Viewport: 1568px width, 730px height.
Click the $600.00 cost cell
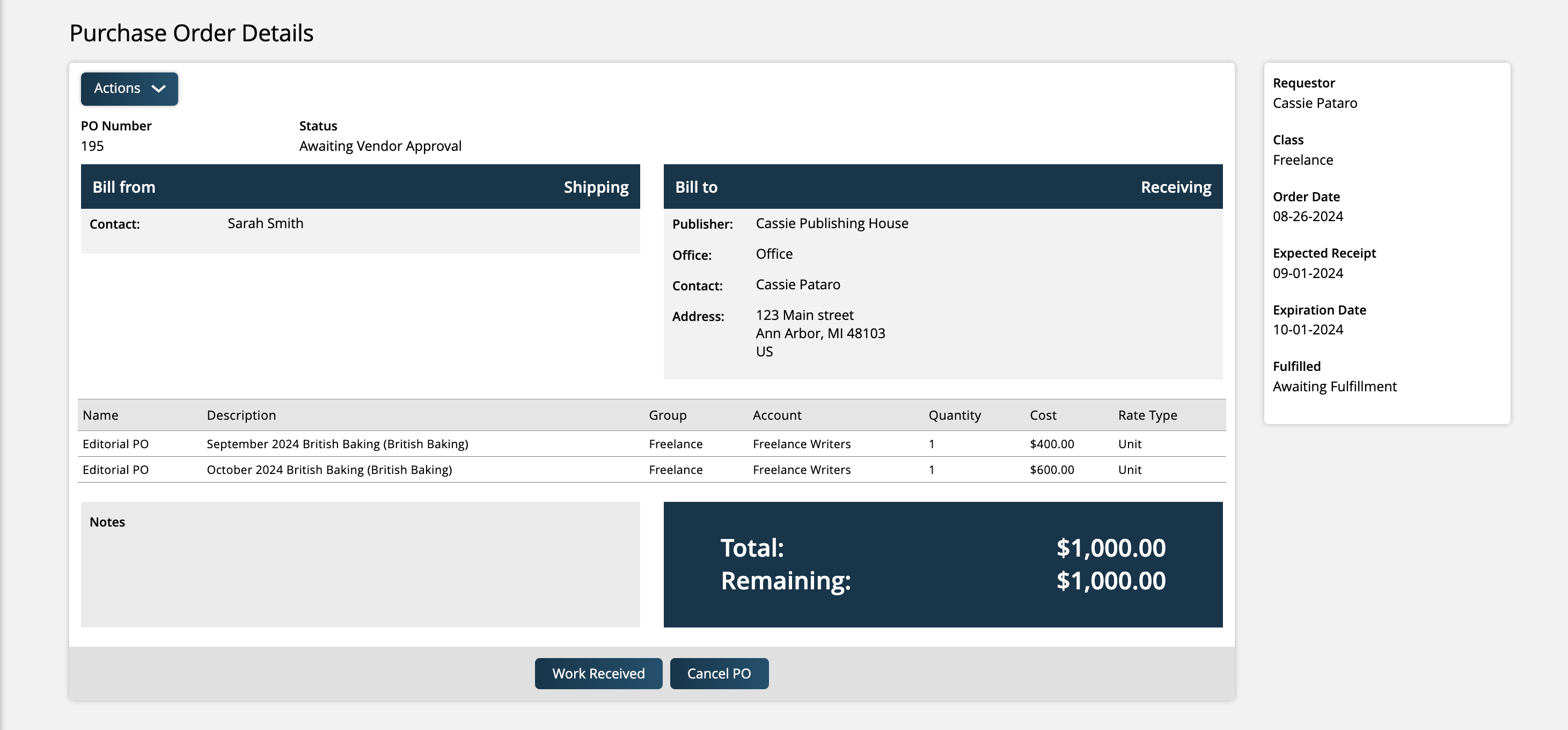click(1051, 470)
